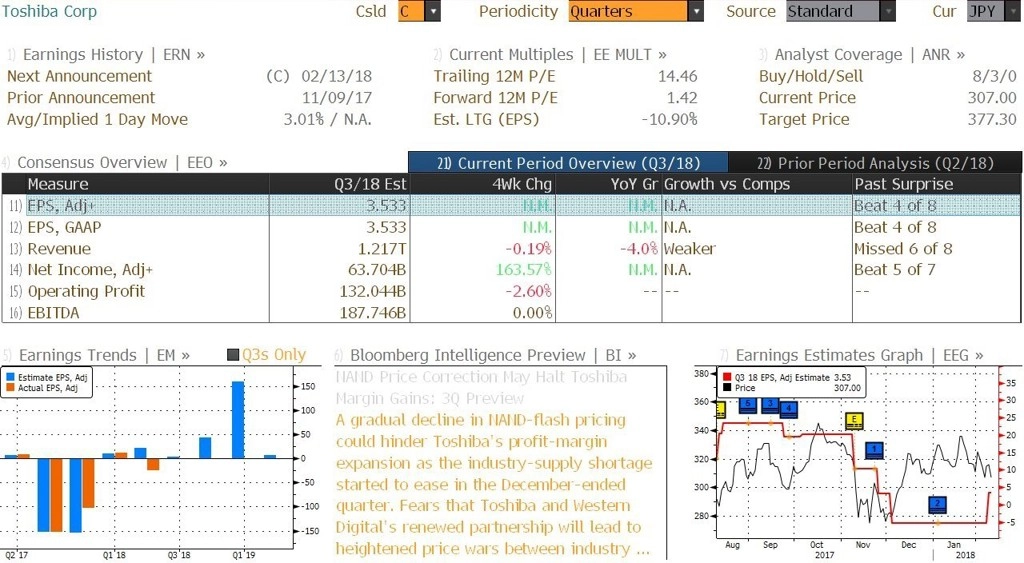1024x563 pixels.
Task: Open the Periodicity Quarters dropdown arrow
Action: coord(696,11)
